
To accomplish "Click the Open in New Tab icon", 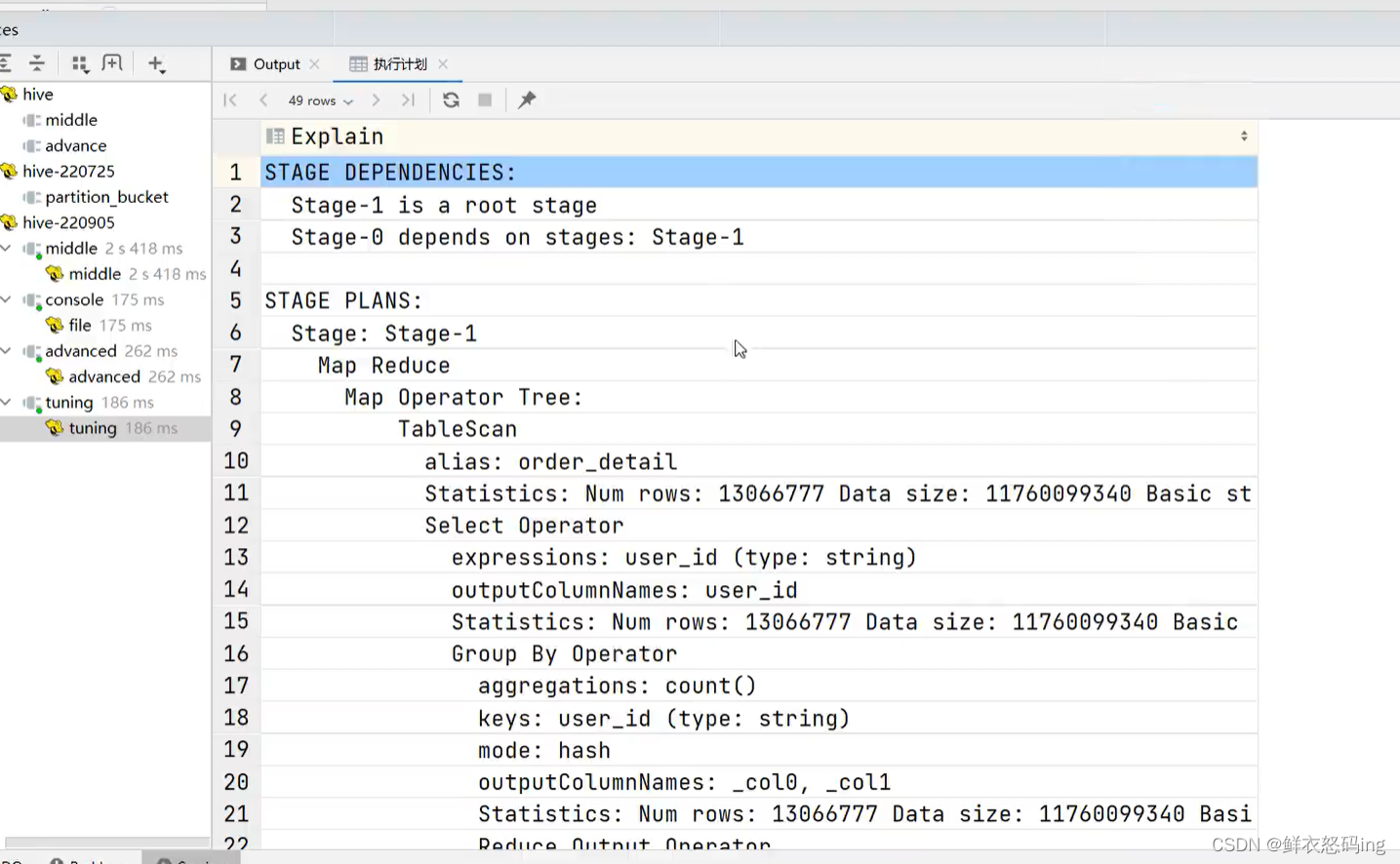I will click(x=112, y=64).
